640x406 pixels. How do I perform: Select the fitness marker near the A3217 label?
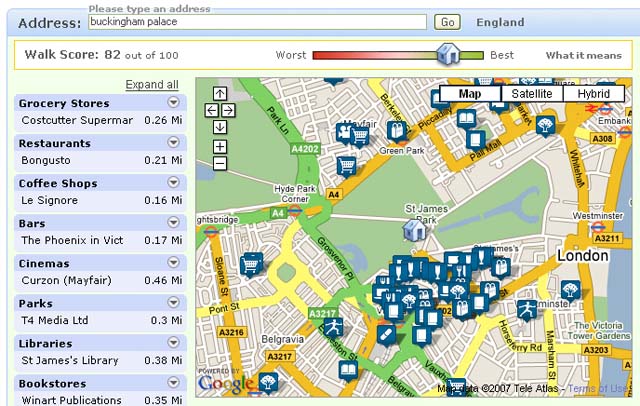333,327
